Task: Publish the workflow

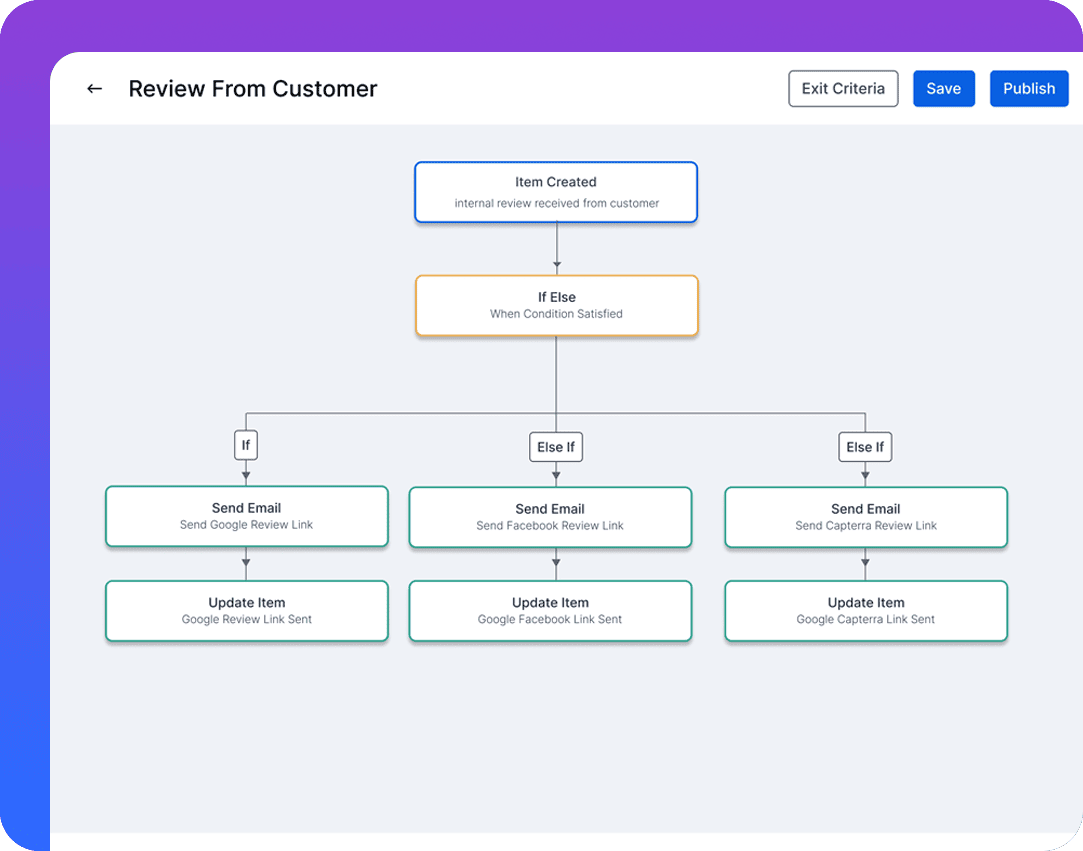Action: click(x=1028, y=88)
